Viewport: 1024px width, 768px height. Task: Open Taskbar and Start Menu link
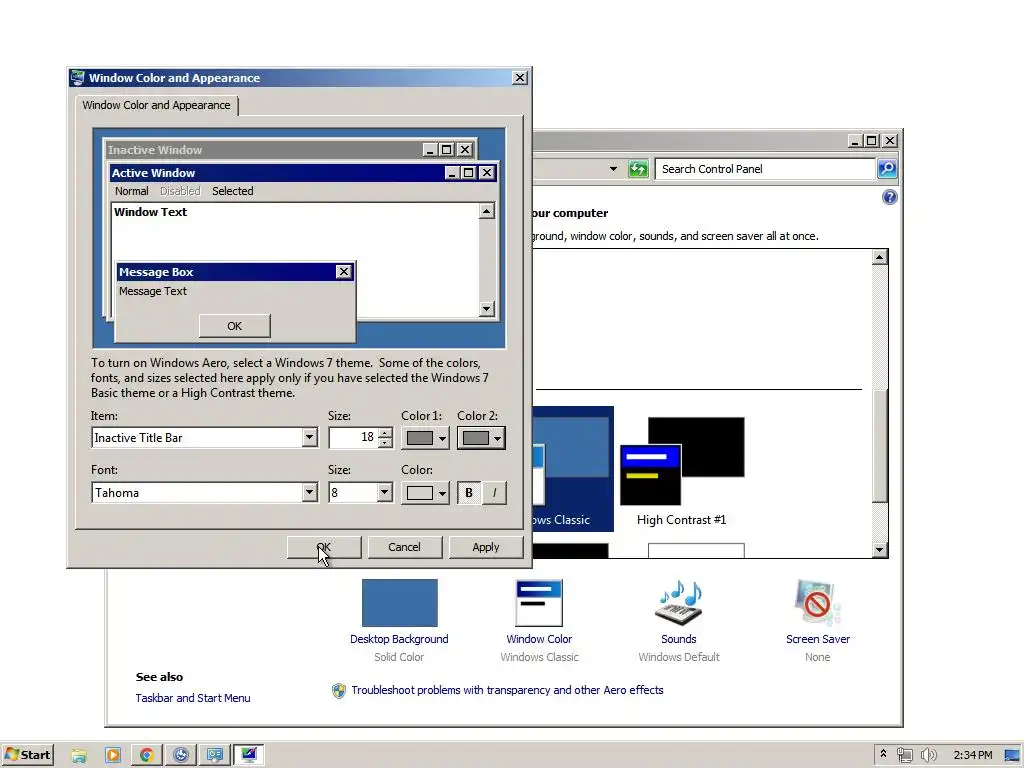pyautogui.click(x=193, y=698)
